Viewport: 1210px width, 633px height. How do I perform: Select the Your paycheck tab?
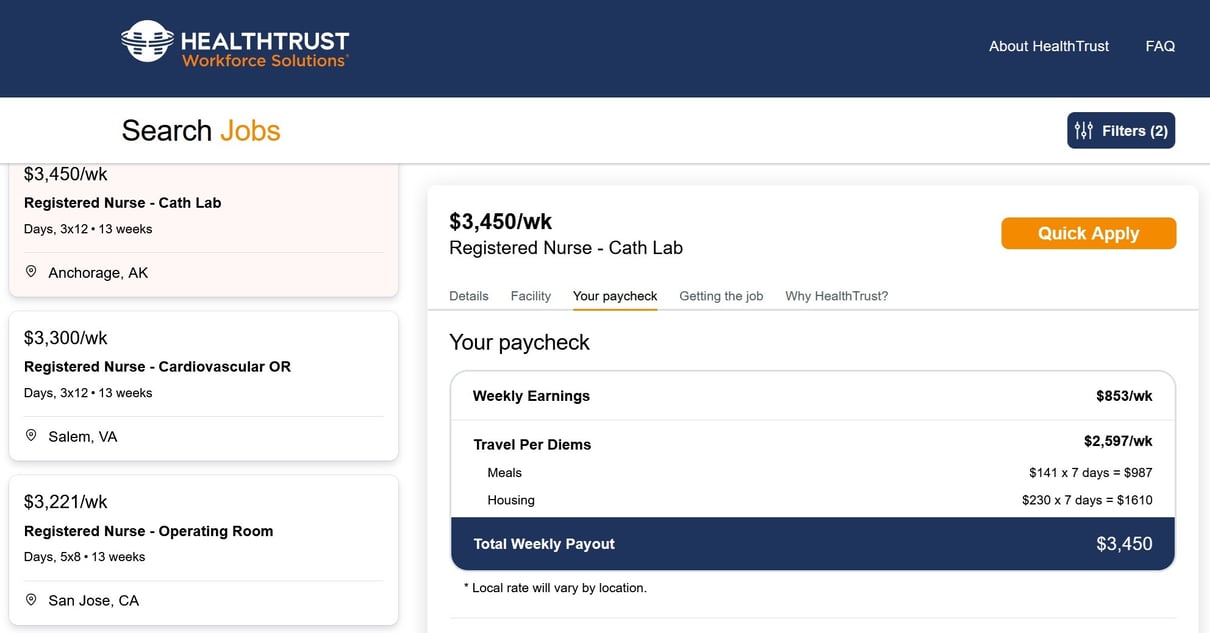(x=614, y=295)
